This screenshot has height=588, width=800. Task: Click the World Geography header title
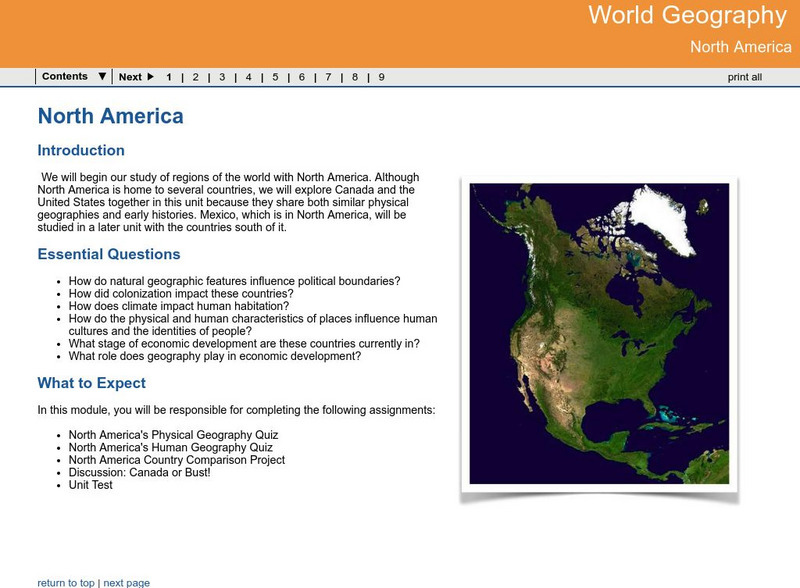pyautogui.click(x=688, y=15)
